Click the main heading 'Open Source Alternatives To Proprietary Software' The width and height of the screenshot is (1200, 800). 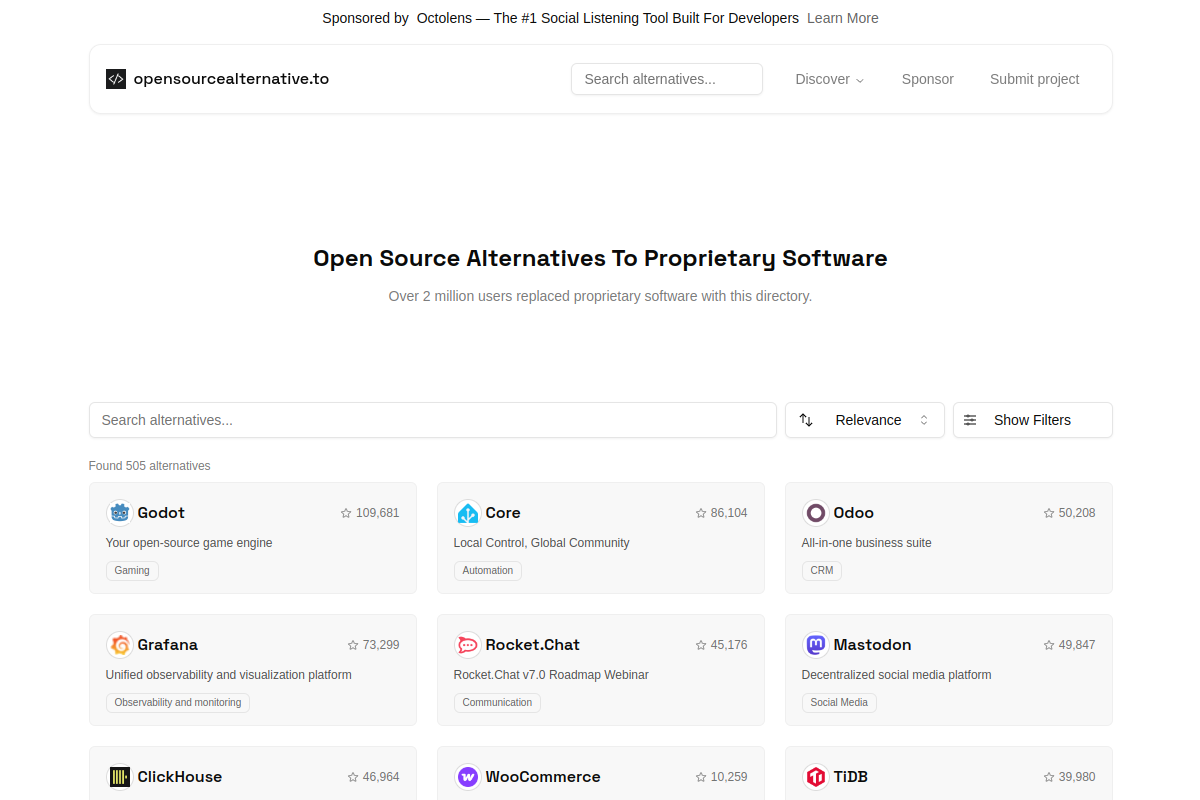coord(600,258)
